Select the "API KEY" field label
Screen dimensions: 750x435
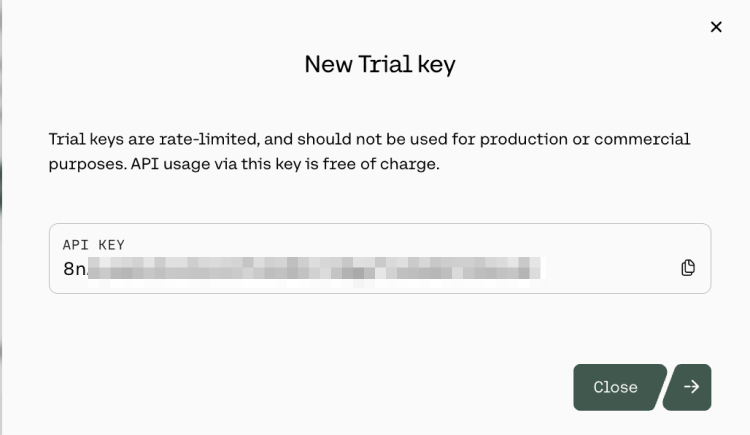pos(93,245)
